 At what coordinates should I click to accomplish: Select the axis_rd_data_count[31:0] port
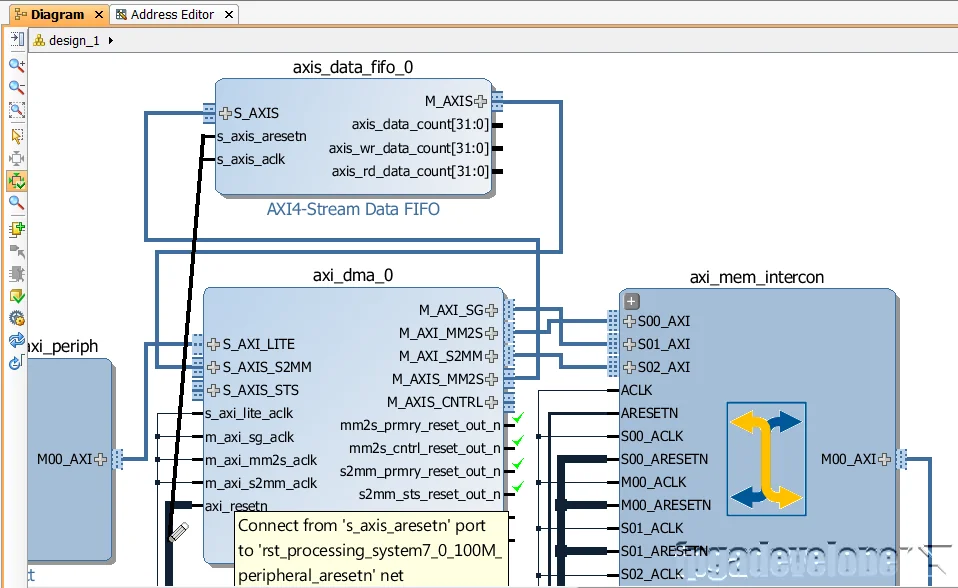(x=411, y=171)
